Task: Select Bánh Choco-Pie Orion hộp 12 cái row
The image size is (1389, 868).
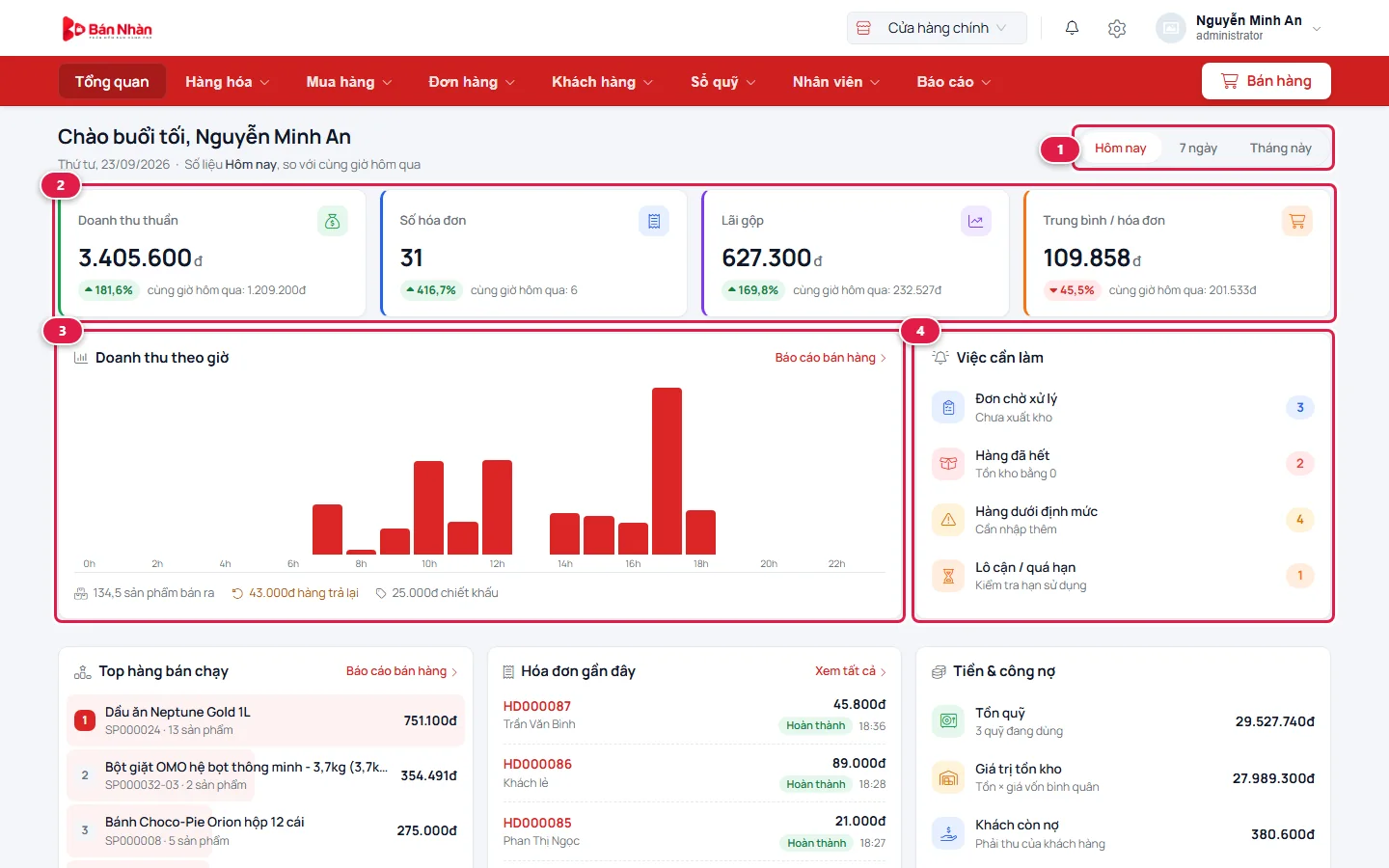Action: [x=265, y=830]
